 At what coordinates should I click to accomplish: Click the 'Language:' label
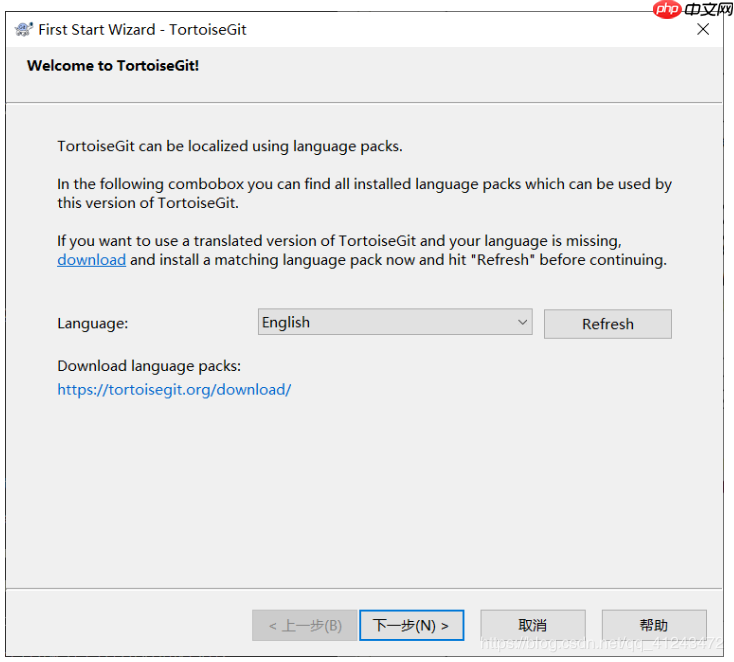tap(93, 323)
